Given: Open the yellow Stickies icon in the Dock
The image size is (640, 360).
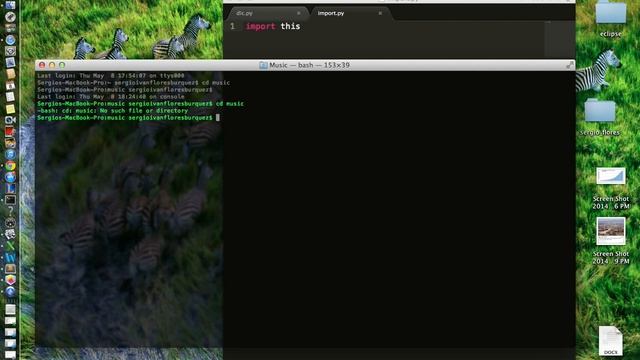Looking at the screenshot, I should pos(10,109).
